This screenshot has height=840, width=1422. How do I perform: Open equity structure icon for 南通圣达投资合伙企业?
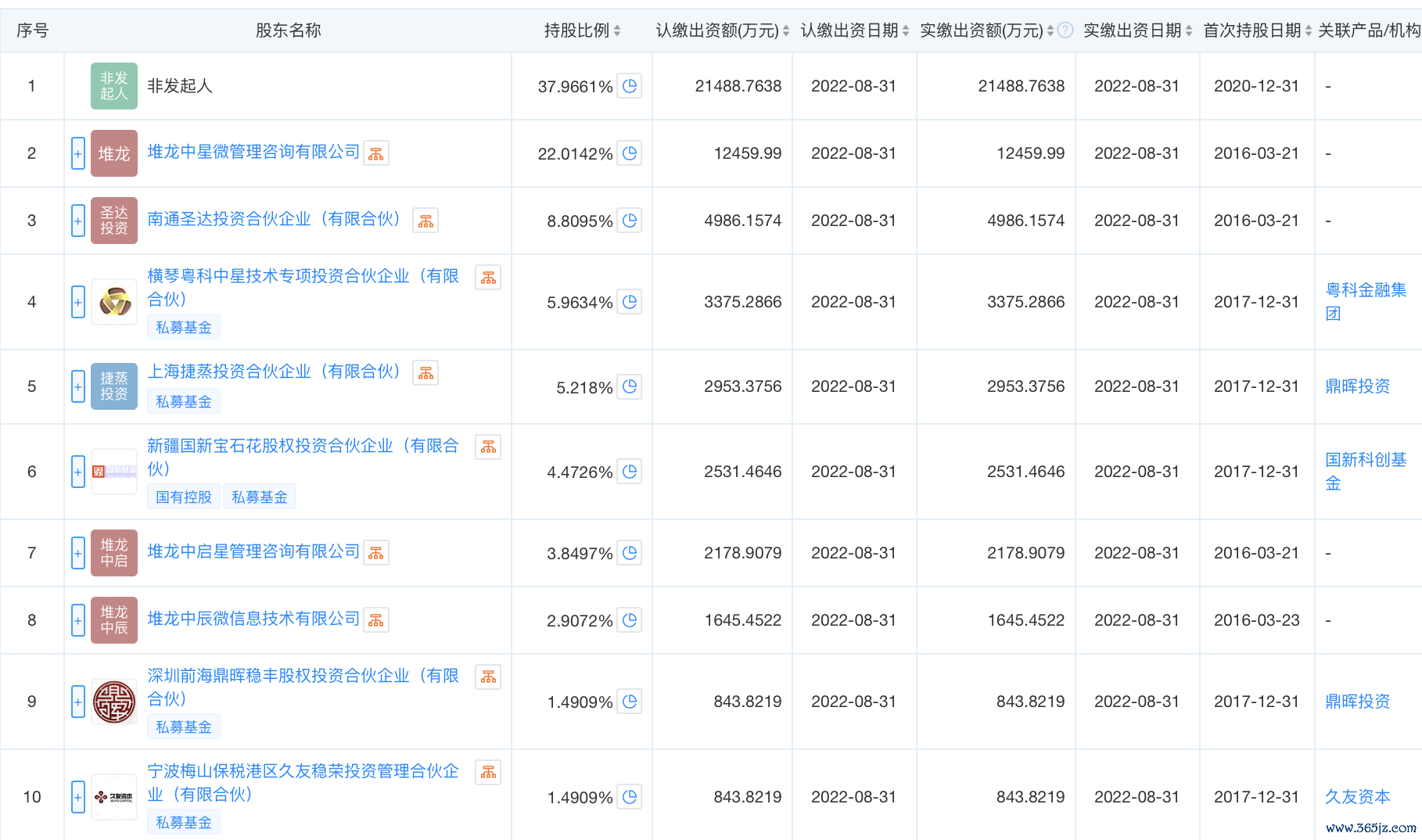coord(426,221)
